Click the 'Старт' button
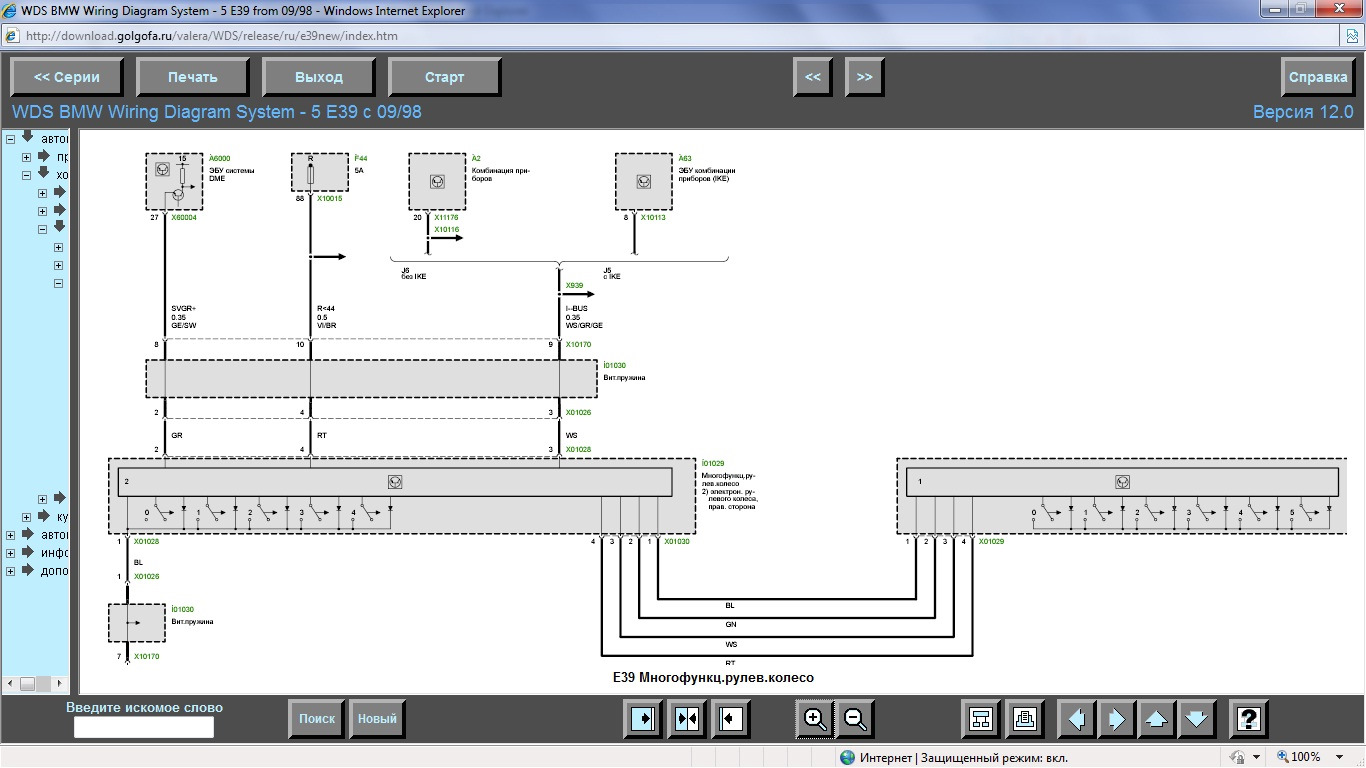This screenshot has height=768, width=1366. pyautogui.click(x=445, y=77)
